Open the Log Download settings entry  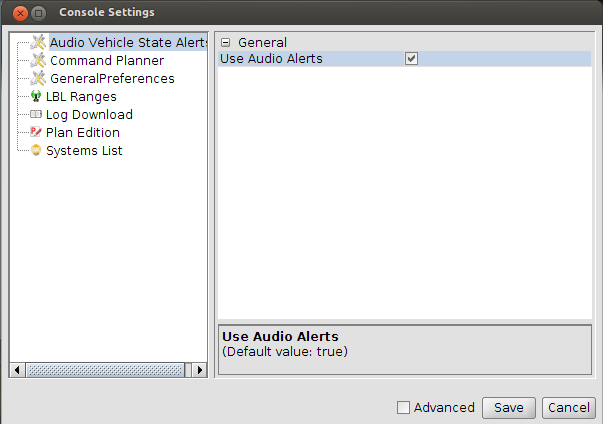(x=89, y=115)
